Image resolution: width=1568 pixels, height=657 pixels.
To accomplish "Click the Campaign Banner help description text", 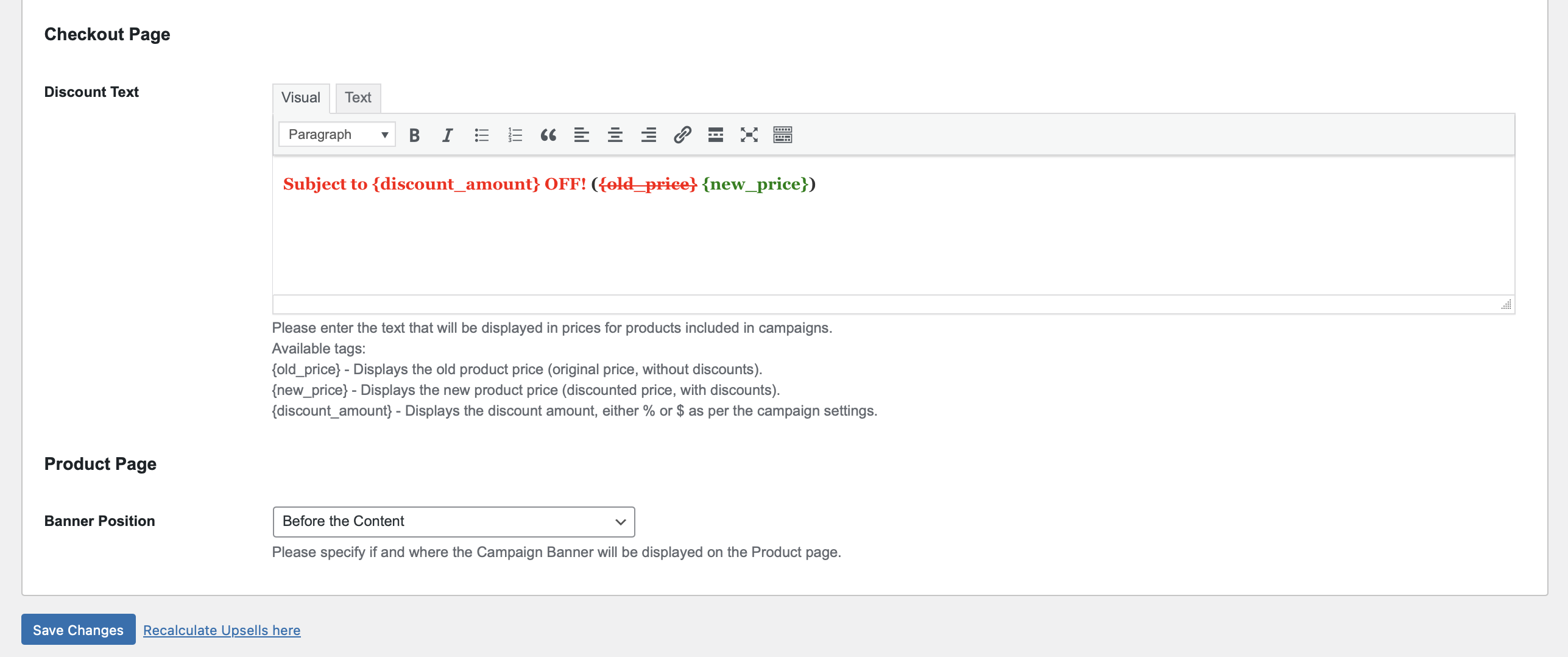I will pyautogui.click(x=556, y=552).
